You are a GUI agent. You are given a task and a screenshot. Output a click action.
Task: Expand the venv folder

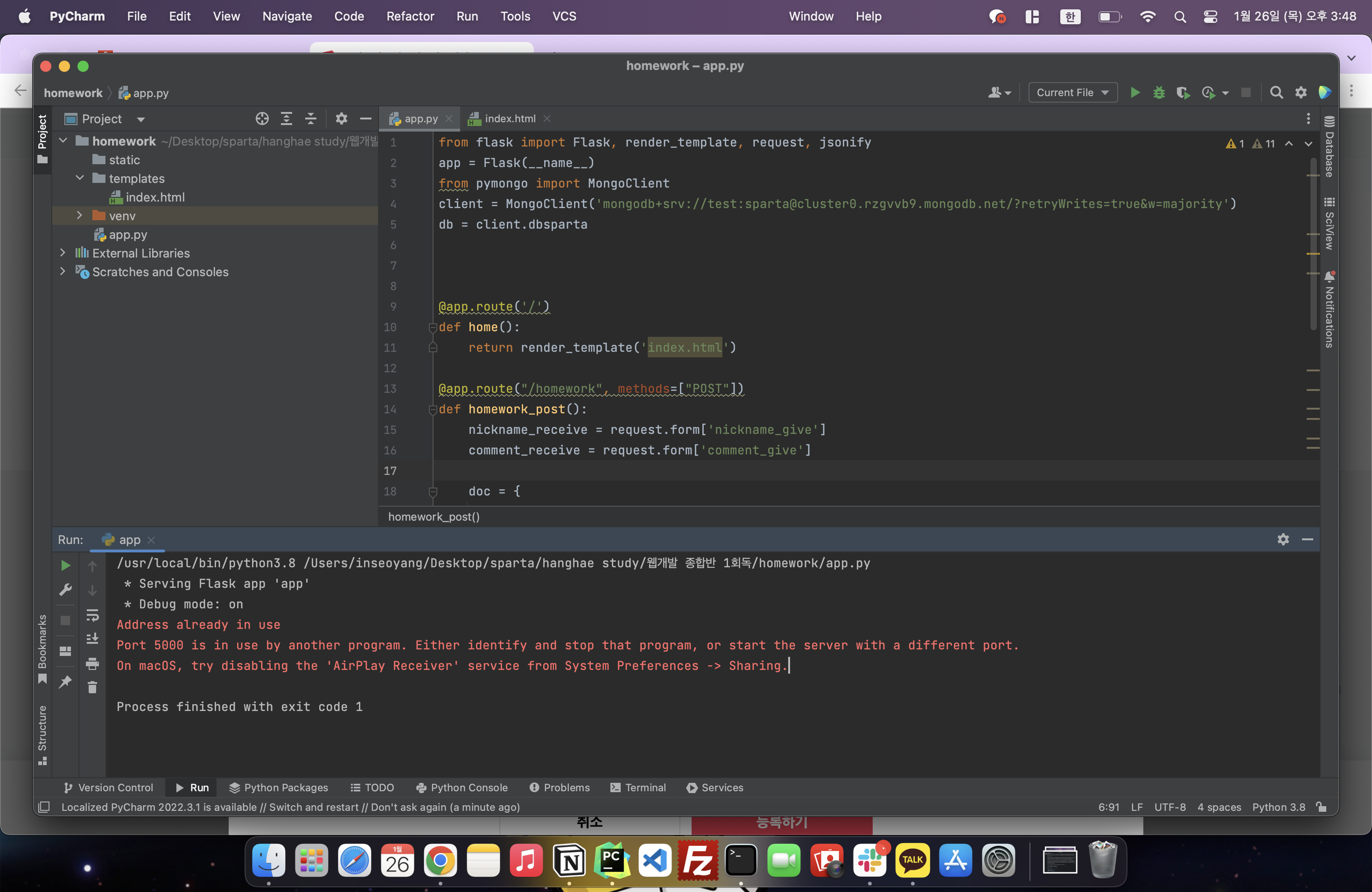point(80,216)
